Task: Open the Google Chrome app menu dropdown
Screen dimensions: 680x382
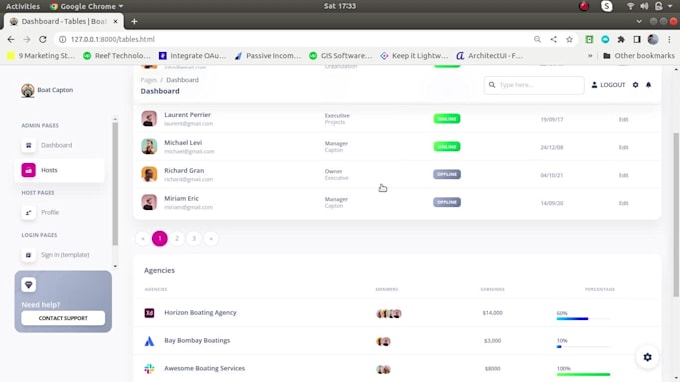Action: tap(87, 6)
